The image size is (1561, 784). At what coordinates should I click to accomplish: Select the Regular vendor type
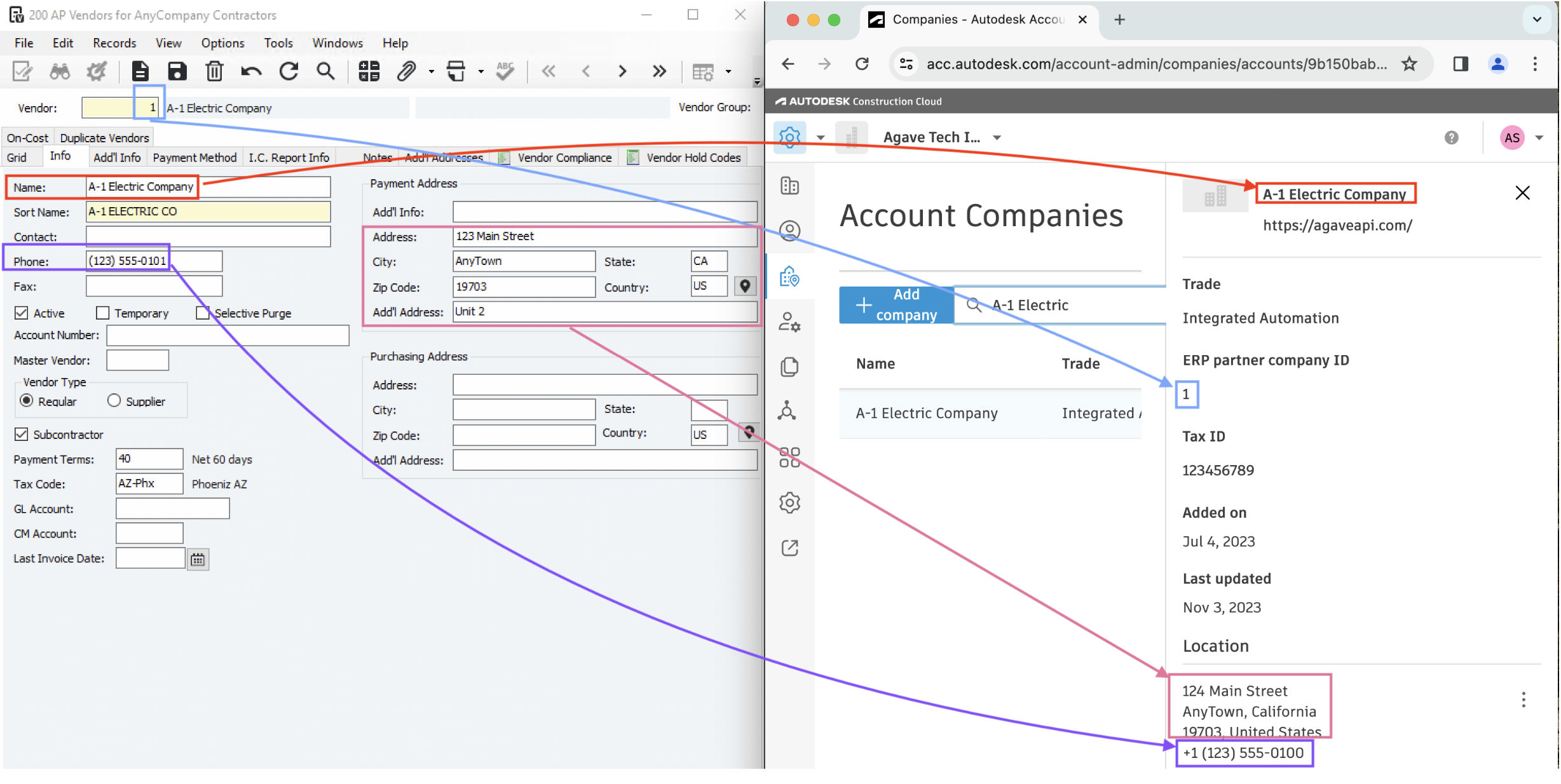(x=27, y=401)
